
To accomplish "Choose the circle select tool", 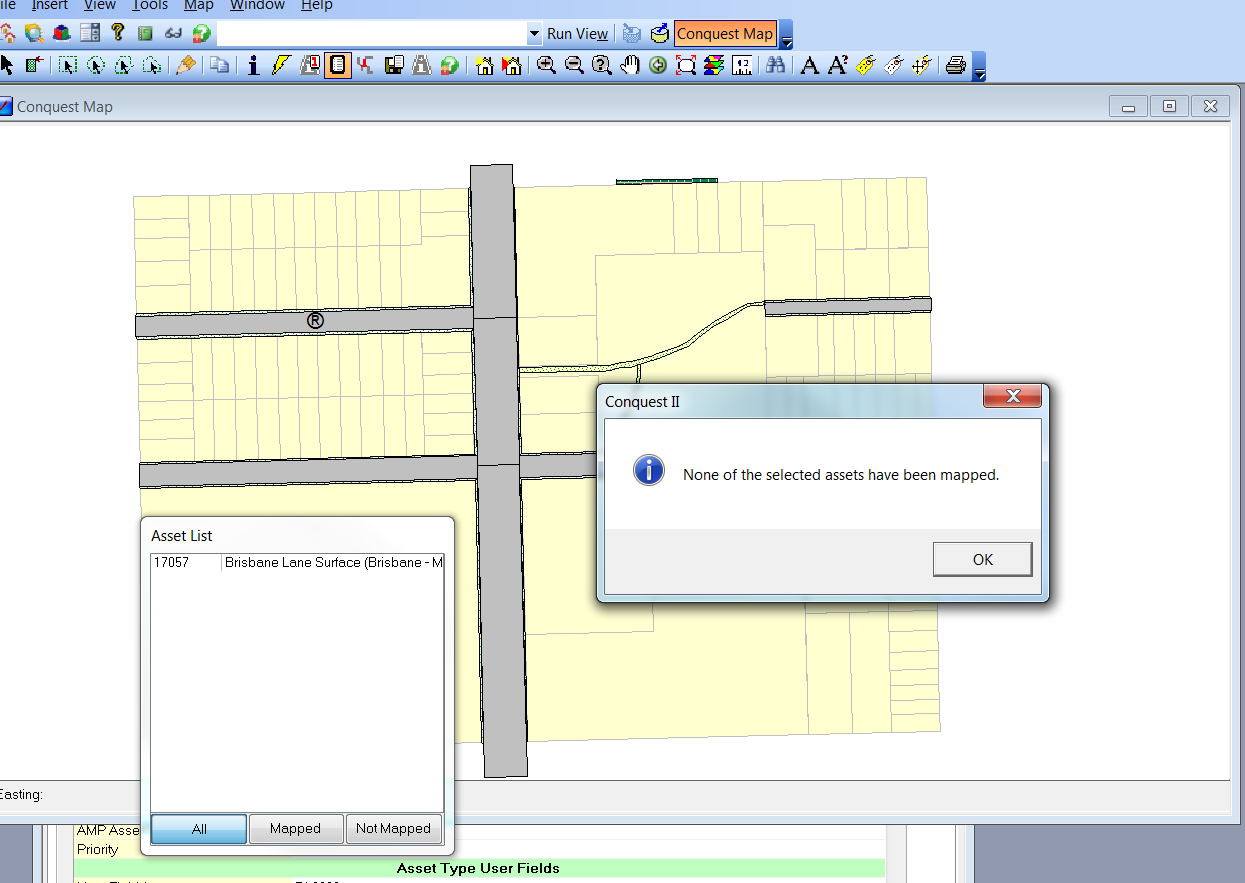I will (x=96, y=66).
